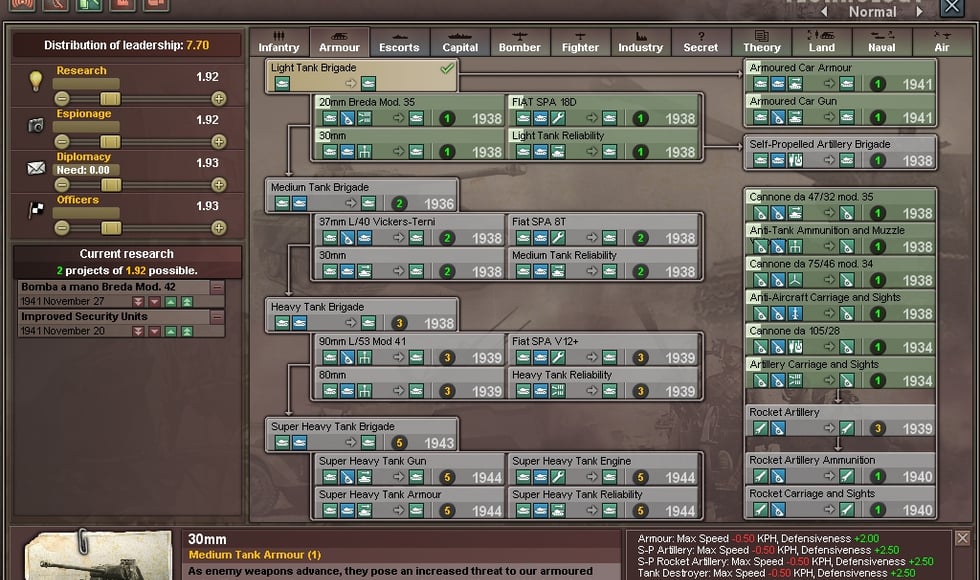Open the Naval doctrine tab
The height and width of the screenshot is (580, 980).
(x=881, y=42)
